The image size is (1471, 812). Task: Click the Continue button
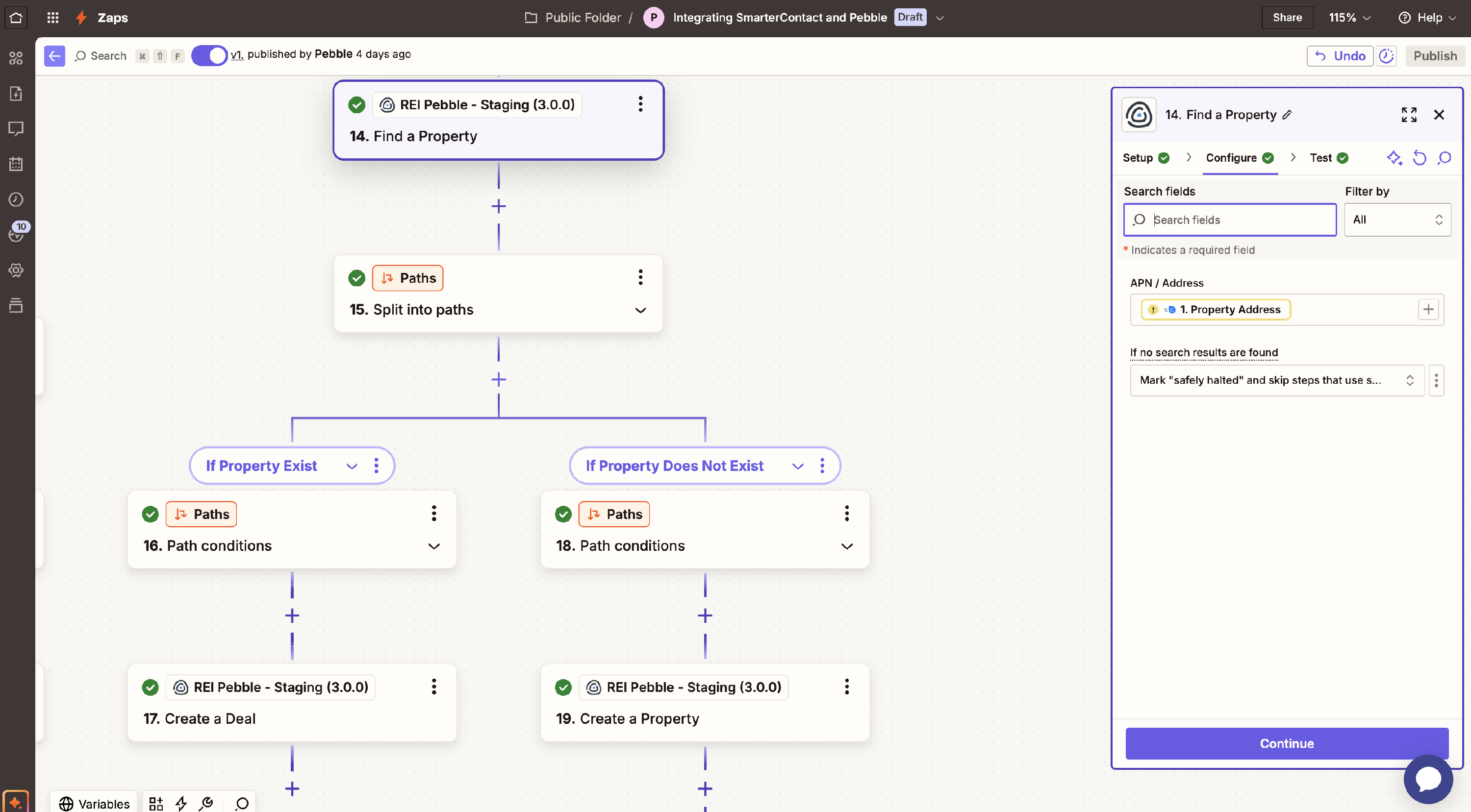pyautogui.click(x=1287, y=743)
